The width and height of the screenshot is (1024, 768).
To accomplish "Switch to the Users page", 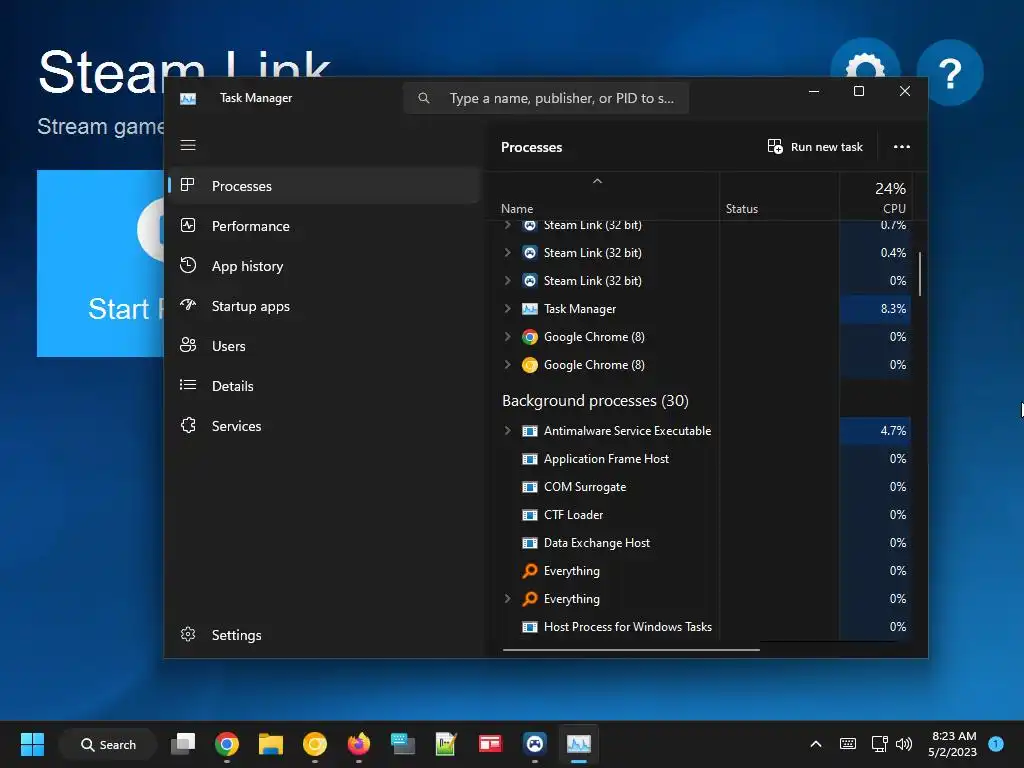I will tap(324, 346).
